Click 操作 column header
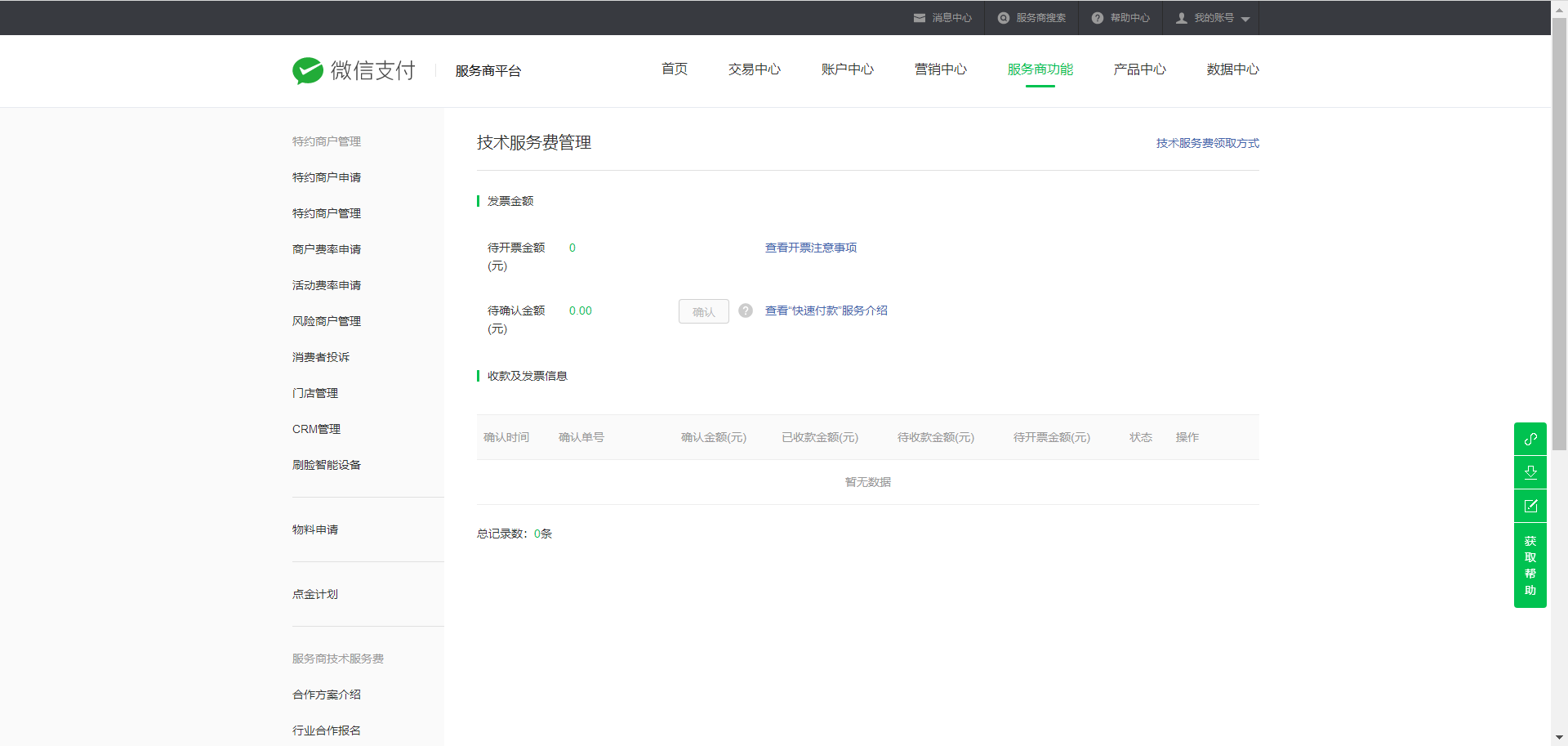Screen dimensions: 1568x746 tap(1187, 437)
